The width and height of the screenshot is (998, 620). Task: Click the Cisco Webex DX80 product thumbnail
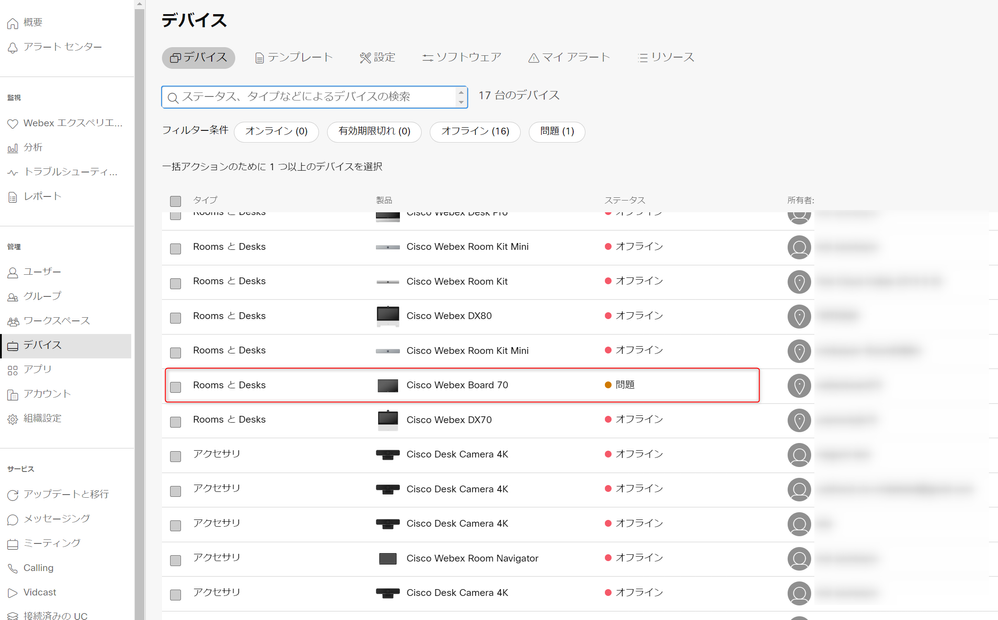point(388,316)
